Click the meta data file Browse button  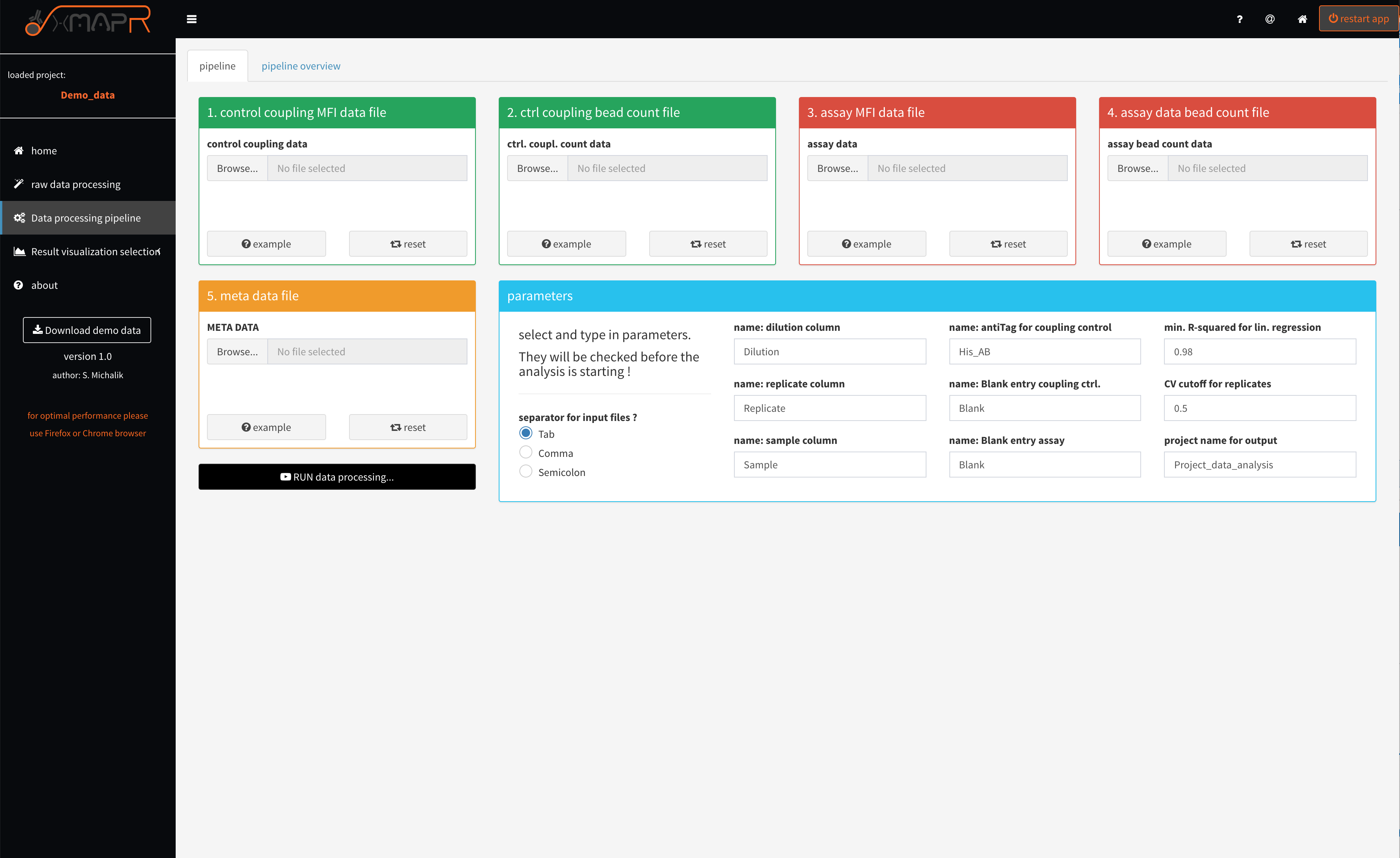point(237,351)
